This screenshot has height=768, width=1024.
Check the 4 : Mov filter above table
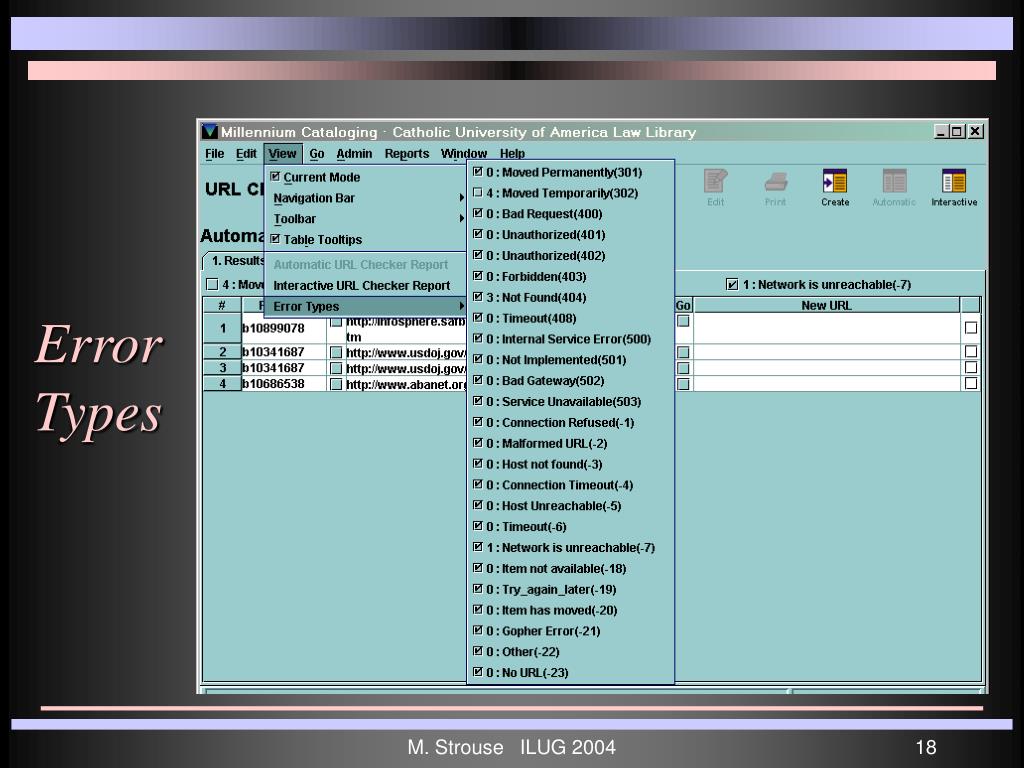[x=212, y=285]
